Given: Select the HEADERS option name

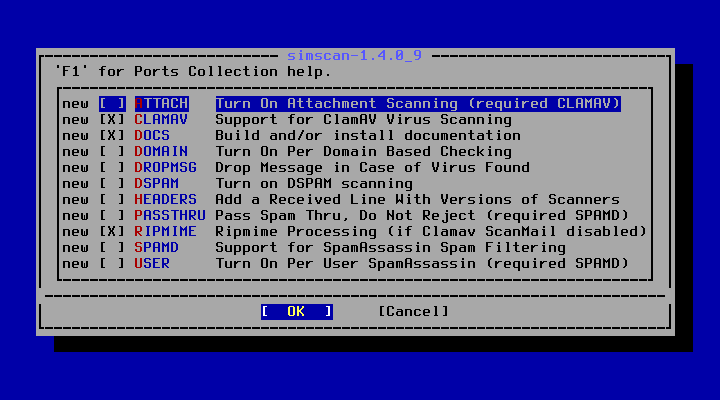Looking at the screenshot, I should pos(165,200).
